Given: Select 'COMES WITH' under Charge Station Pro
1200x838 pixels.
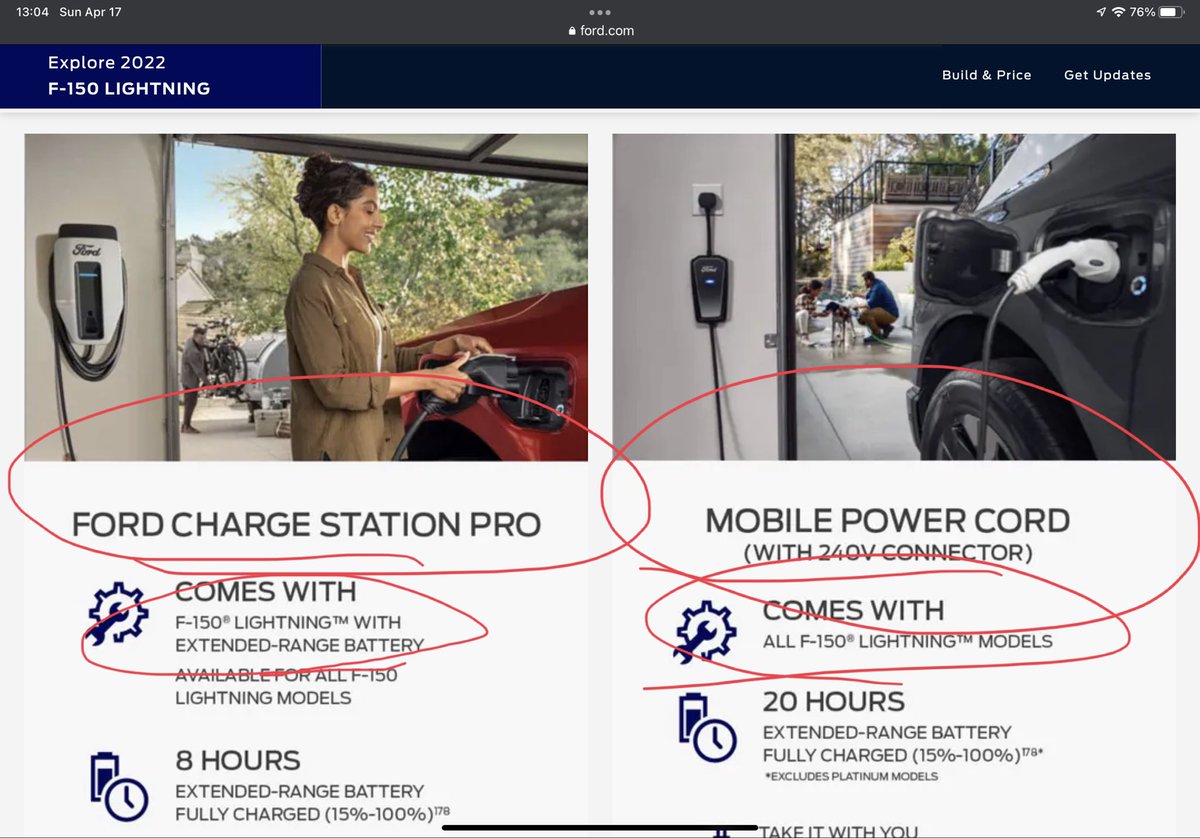Looking at the screenshot, I should click(265, 591).
